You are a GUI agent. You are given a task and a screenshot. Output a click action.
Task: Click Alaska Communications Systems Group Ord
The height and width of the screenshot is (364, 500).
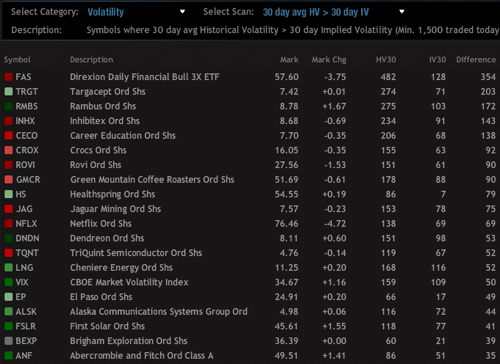[x=159, y=312]
